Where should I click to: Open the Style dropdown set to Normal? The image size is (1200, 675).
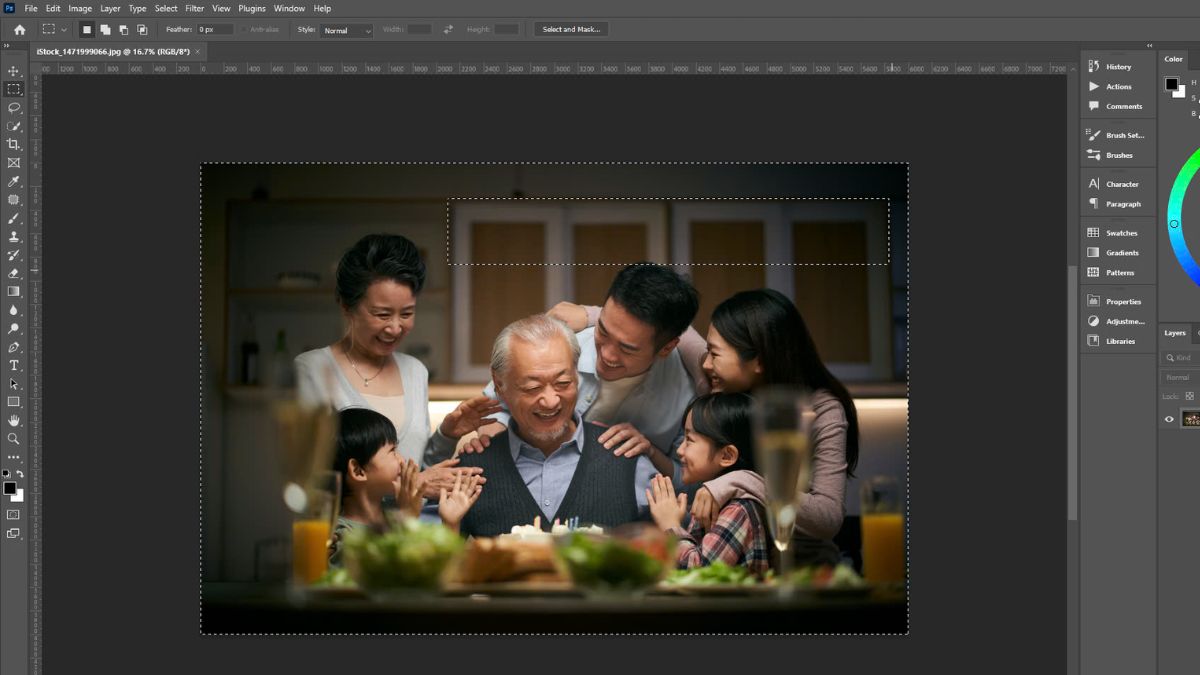coord(346,30)
